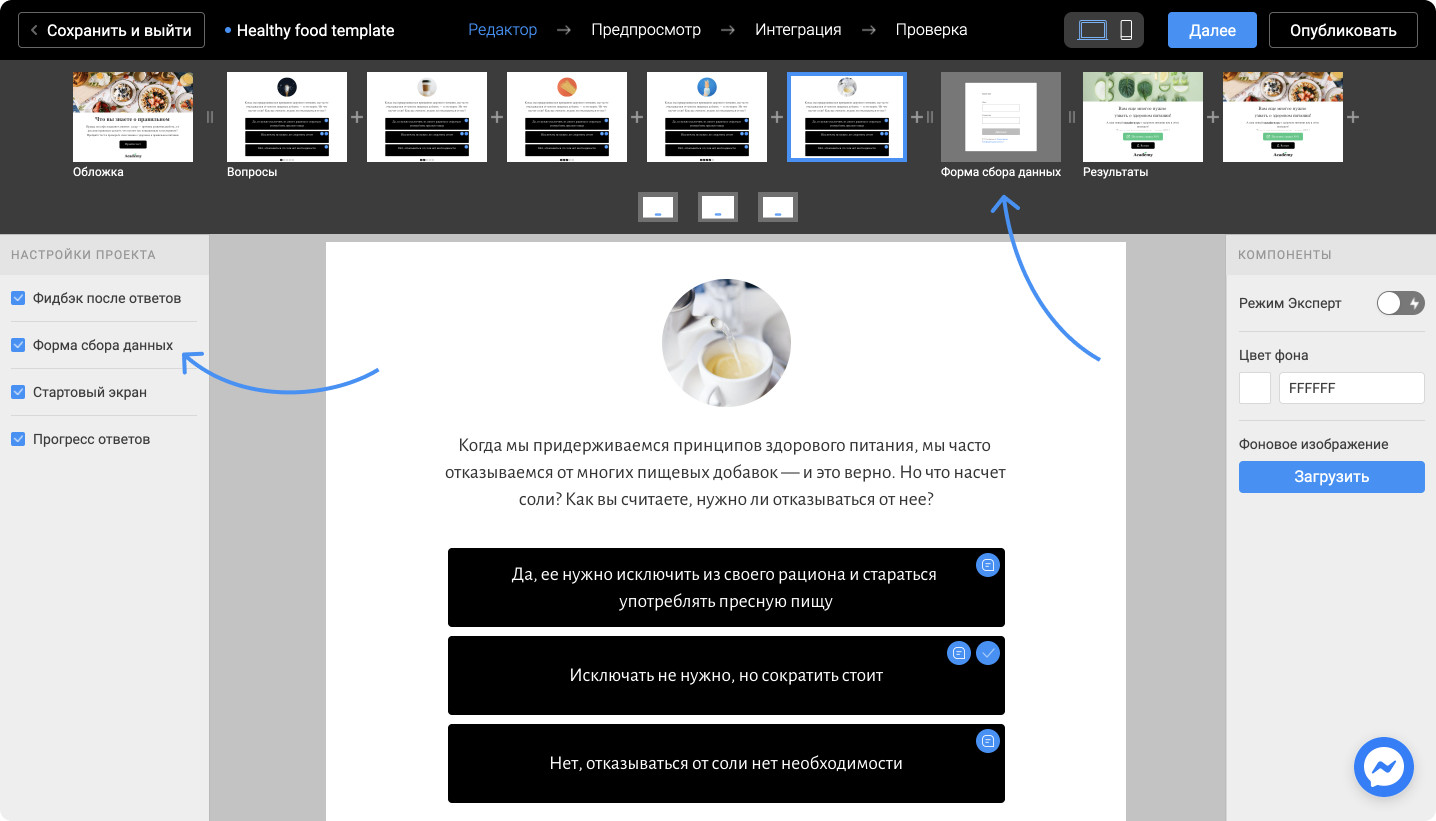Click the 'Healthy food template' project title
Screen dimensions: 1436x821
tap(315, 30)
